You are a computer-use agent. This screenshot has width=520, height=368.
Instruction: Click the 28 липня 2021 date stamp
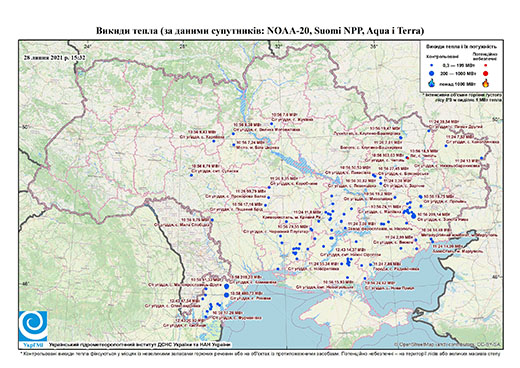pos(54,57)
